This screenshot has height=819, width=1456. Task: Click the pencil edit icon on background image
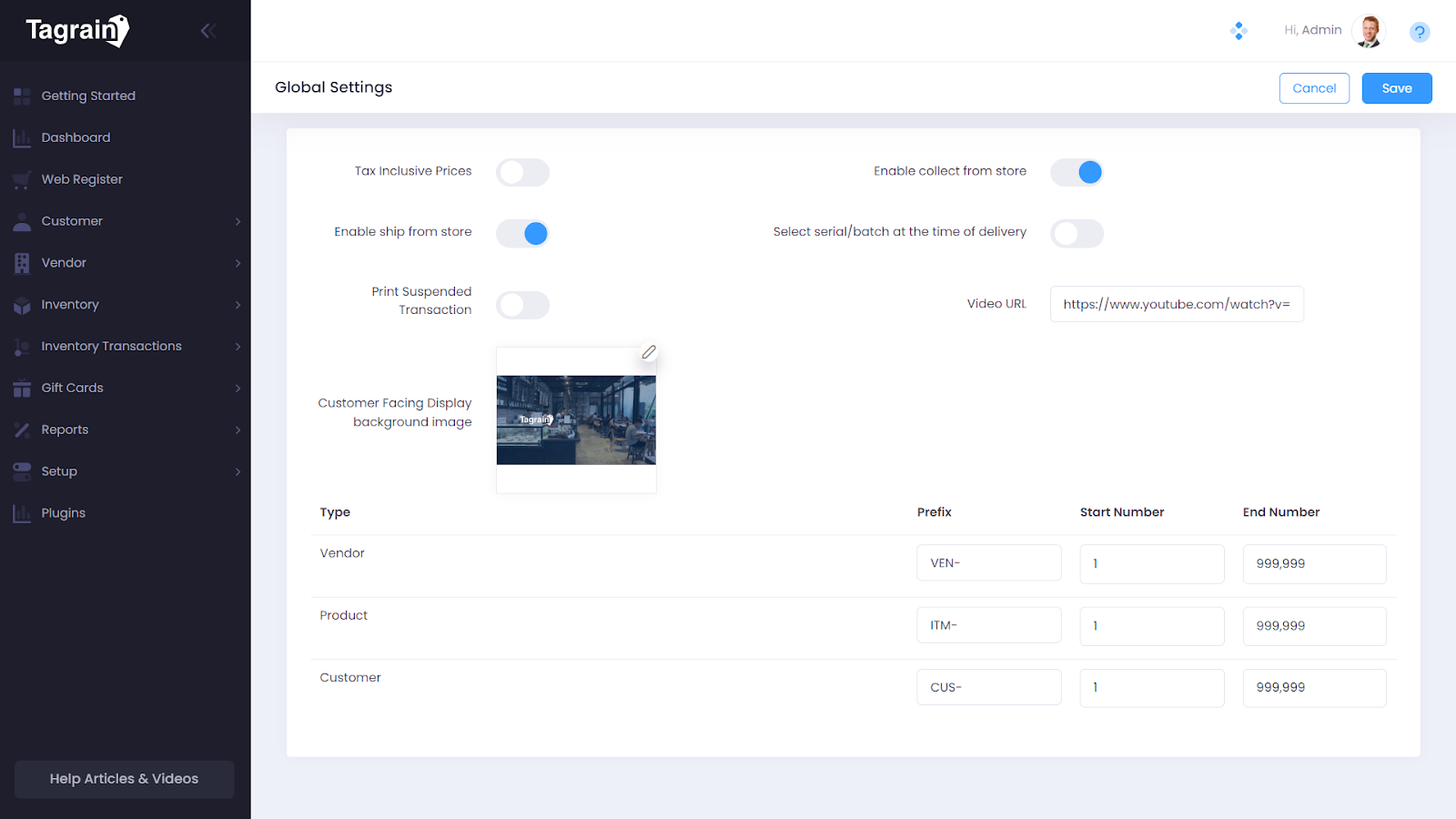[649, 352]
